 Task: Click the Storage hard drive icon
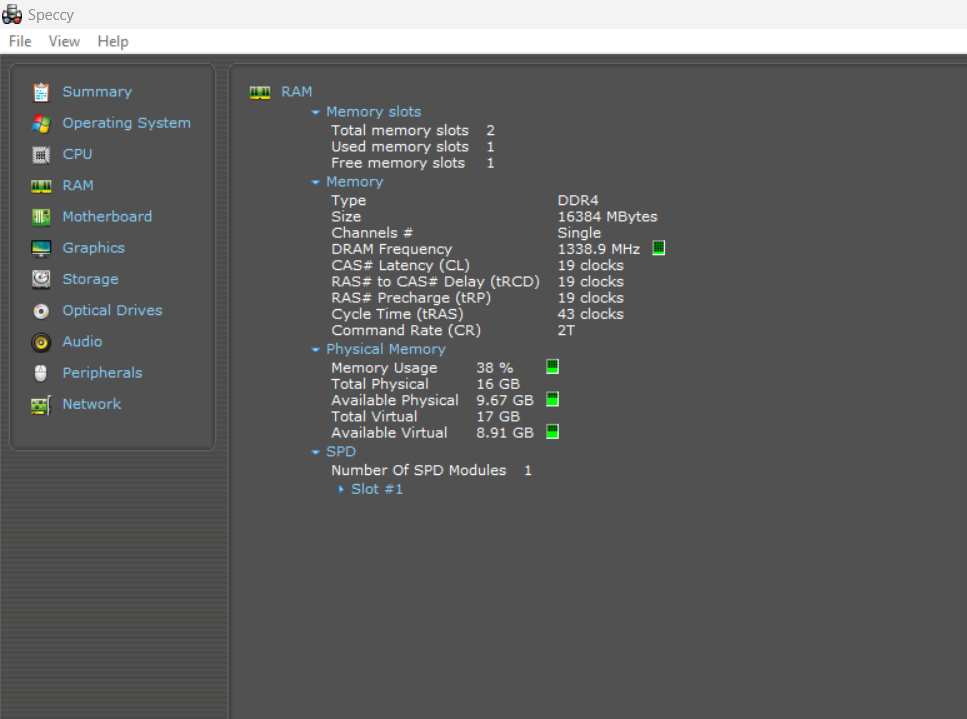[x=41, y=279]
